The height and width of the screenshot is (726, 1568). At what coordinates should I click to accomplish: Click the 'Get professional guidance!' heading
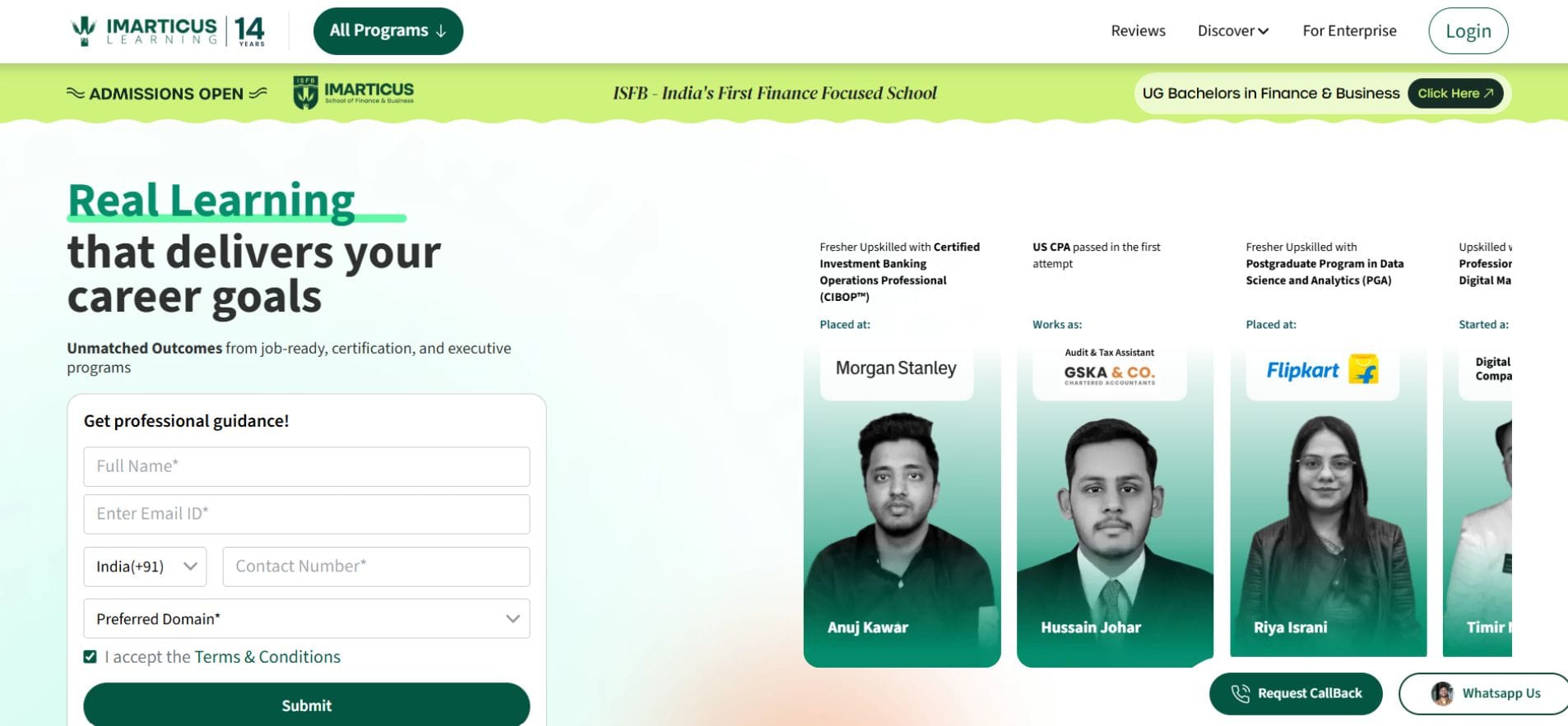pyautogui.click(x=187, y=421)
